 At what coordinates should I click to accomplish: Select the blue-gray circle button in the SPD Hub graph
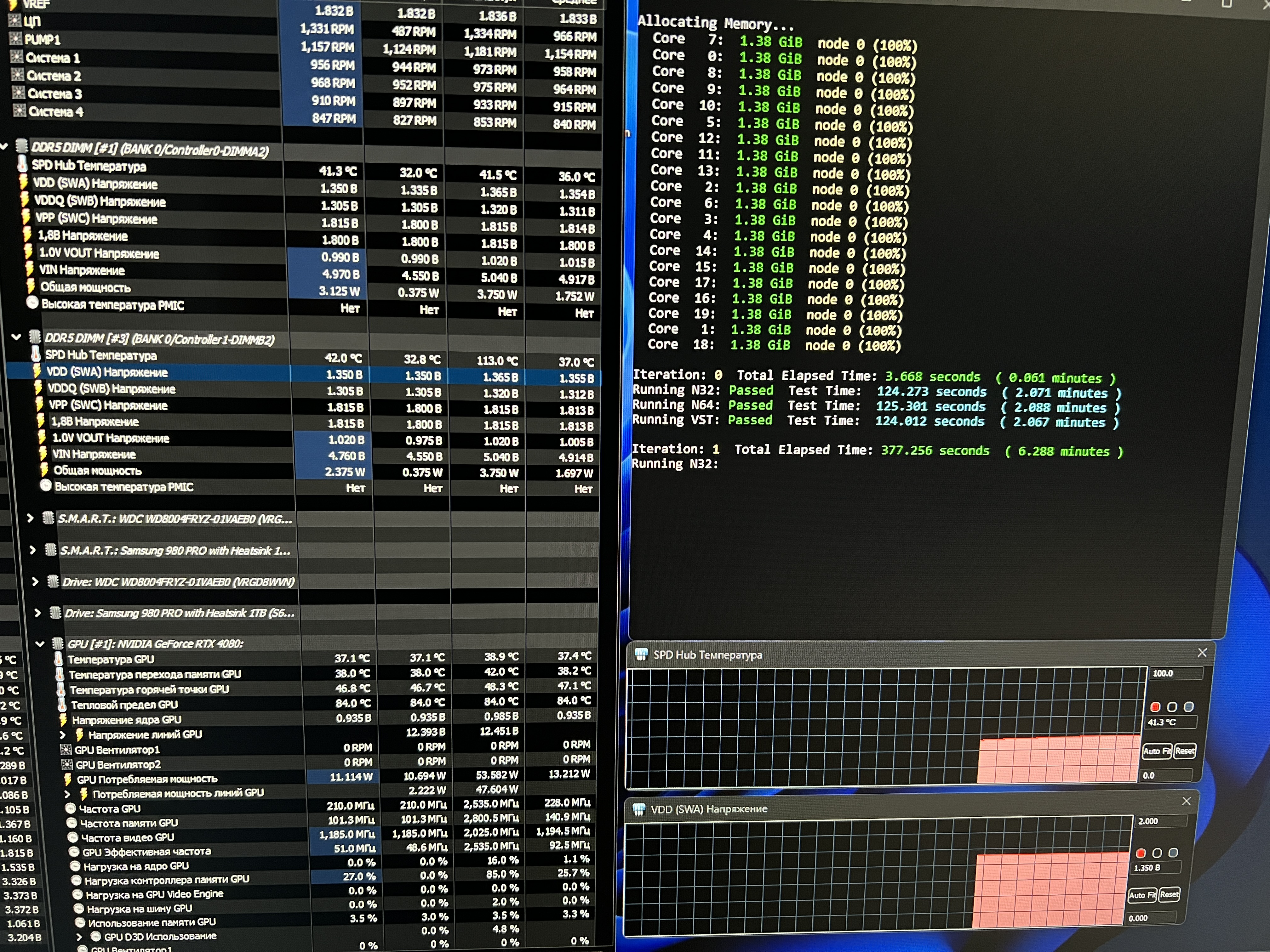[x=1189, y=706]
